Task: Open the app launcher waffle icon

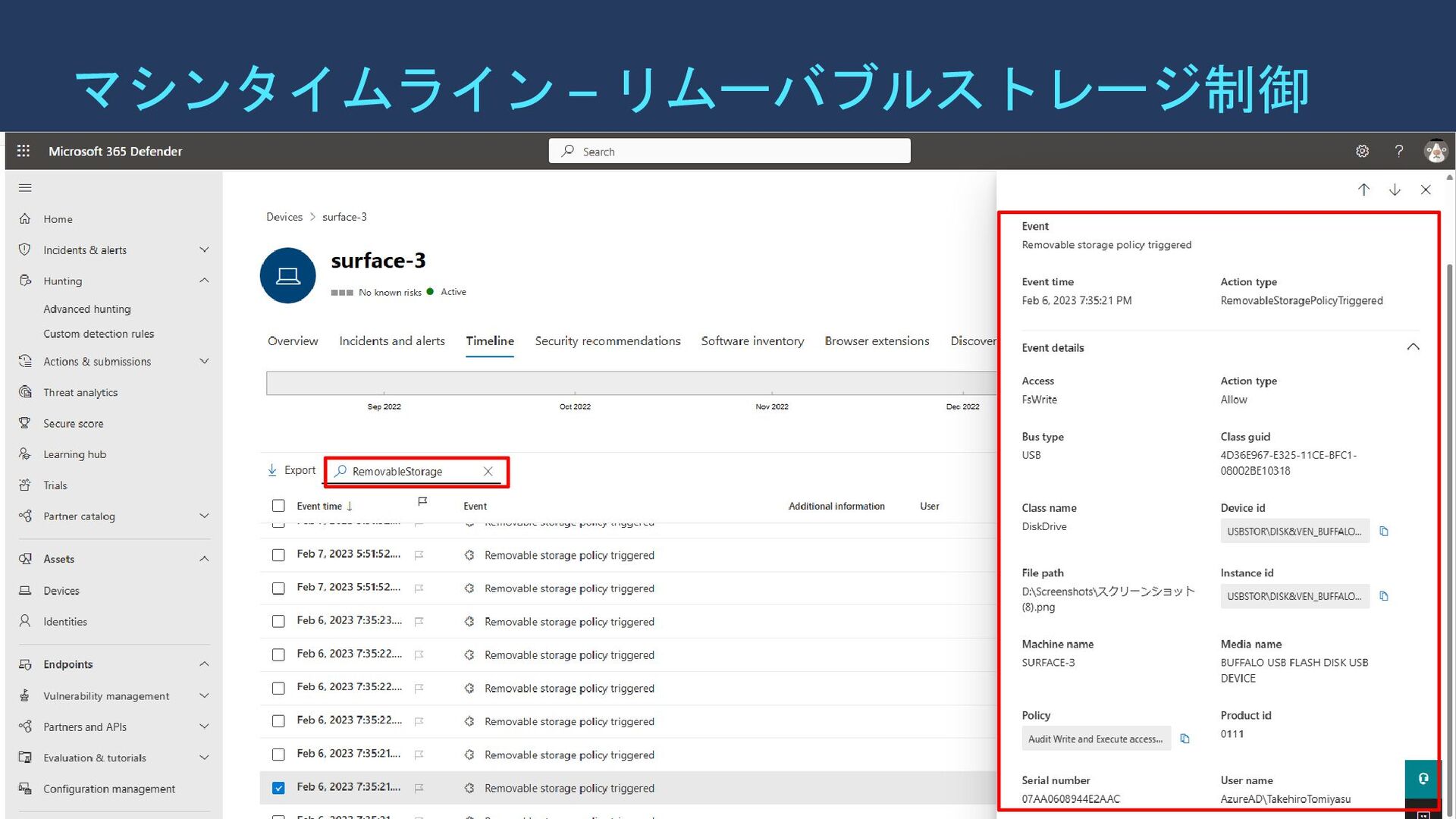Action: pyautogui.click(x=24, y=151)
